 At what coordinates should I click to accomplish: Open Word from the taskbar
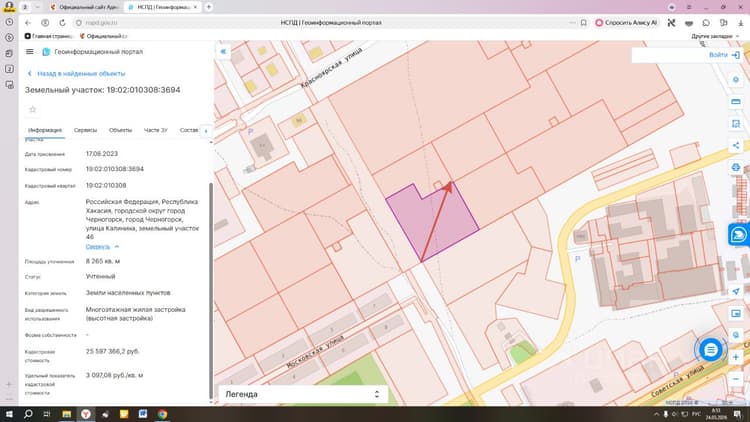point(143,414)
